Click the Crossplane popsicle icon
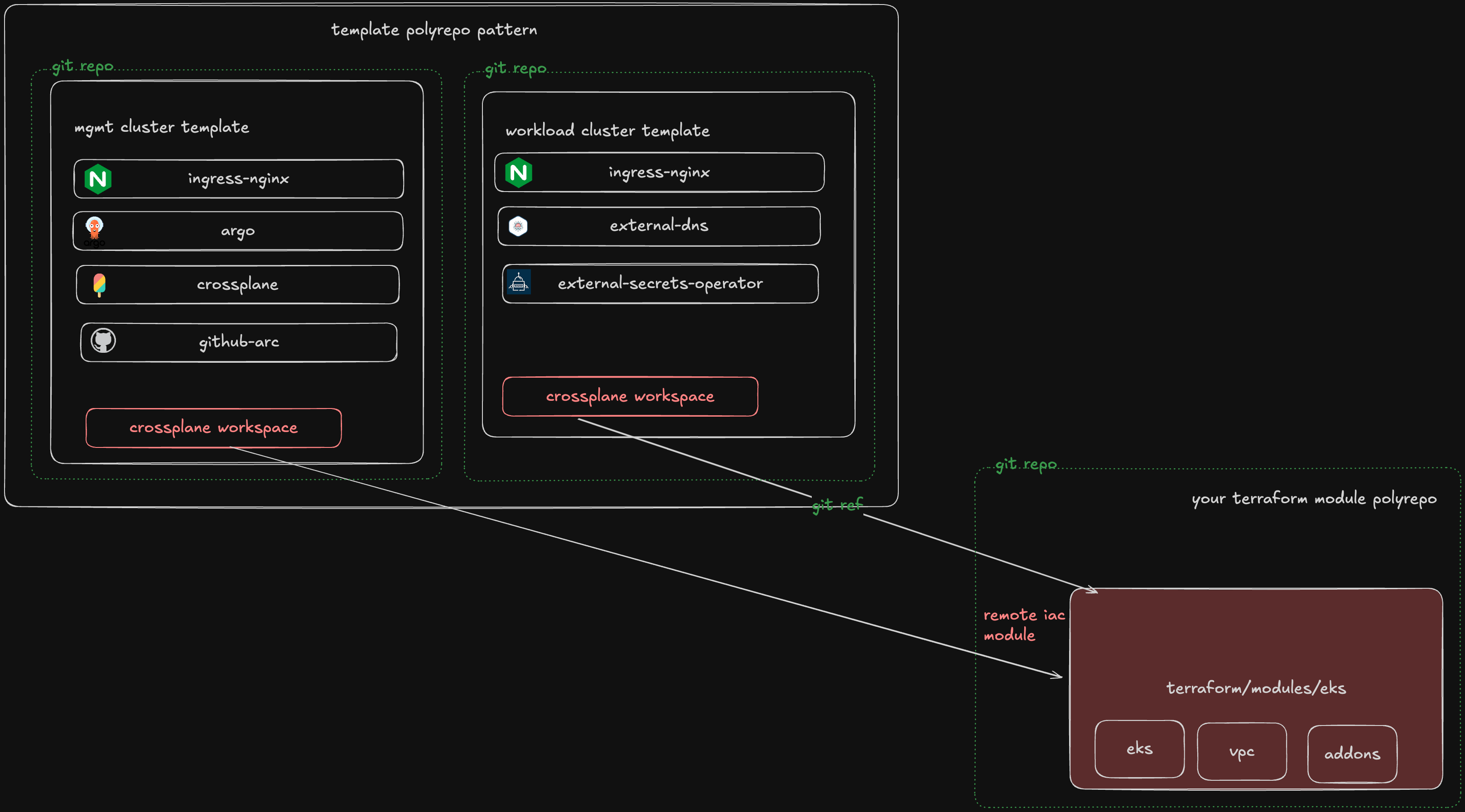Image resolution: width=1465 pixels, height=812 pixels. coord(100,284)
